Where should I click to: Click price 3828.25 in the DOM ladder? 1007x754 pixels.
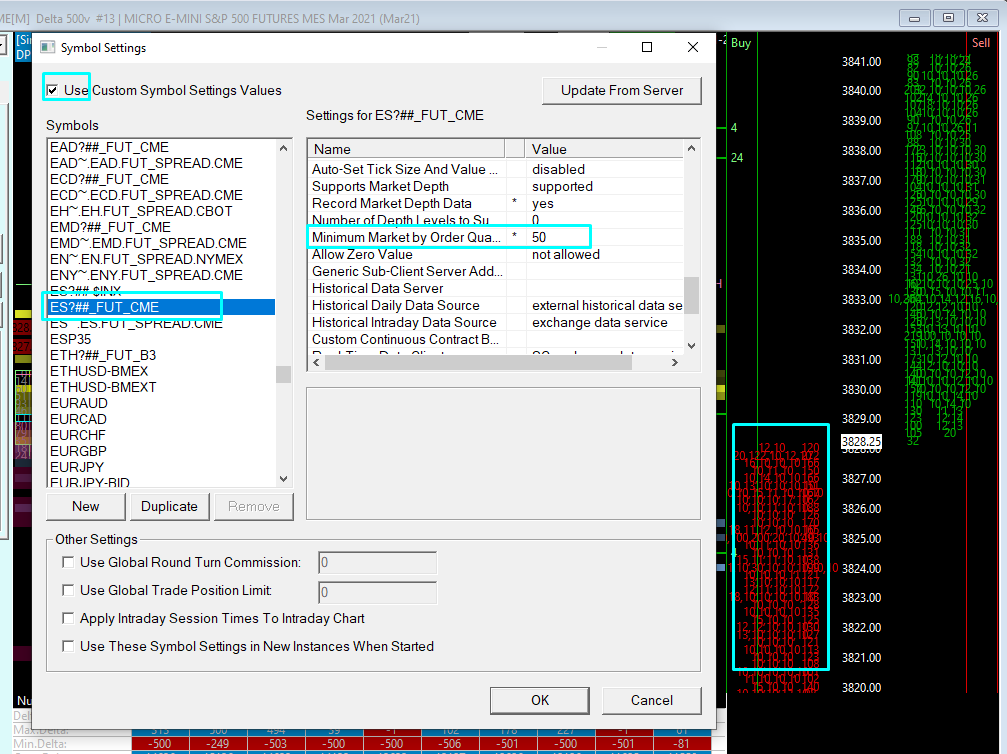861,442
